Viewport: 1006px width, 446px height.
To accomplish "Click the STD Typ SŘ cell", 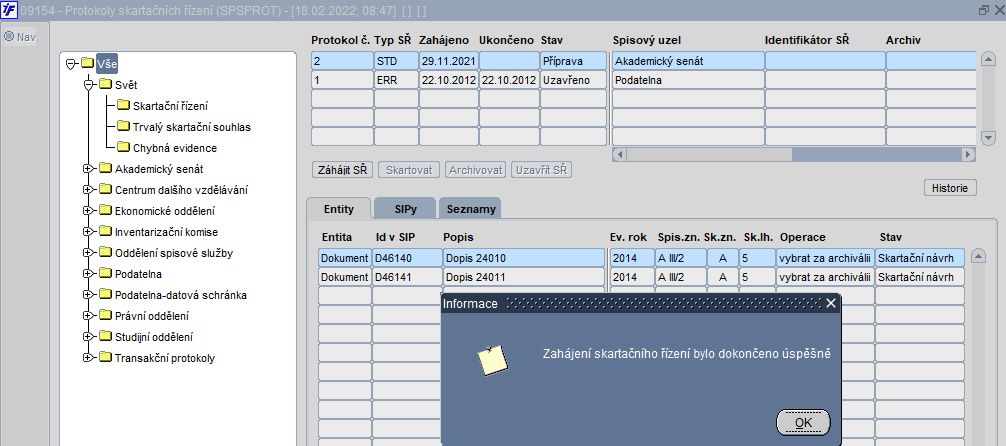I will (x=396, y=61).
